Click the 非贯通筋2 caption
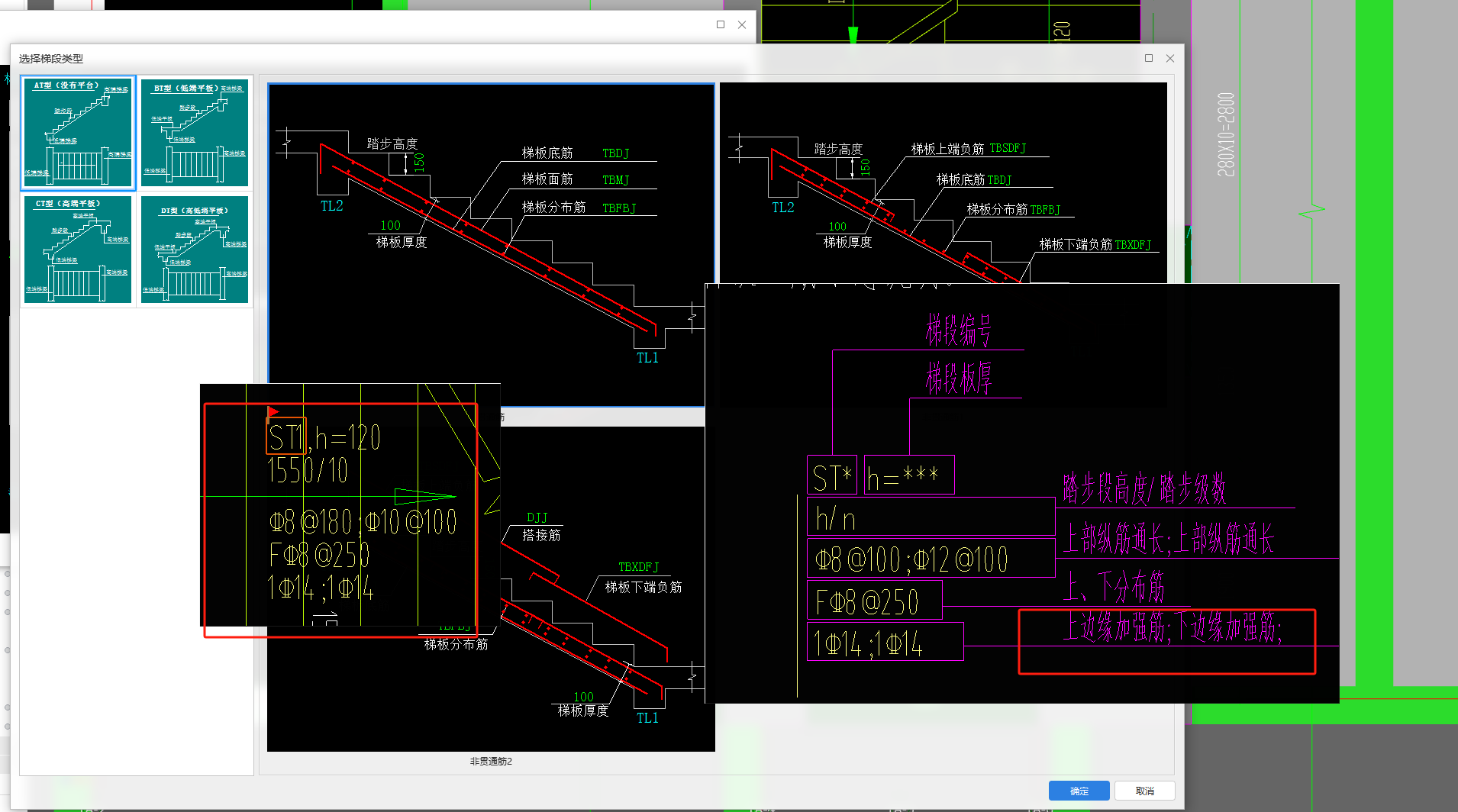Viewport: 1458px width, 812px height. 491,762
